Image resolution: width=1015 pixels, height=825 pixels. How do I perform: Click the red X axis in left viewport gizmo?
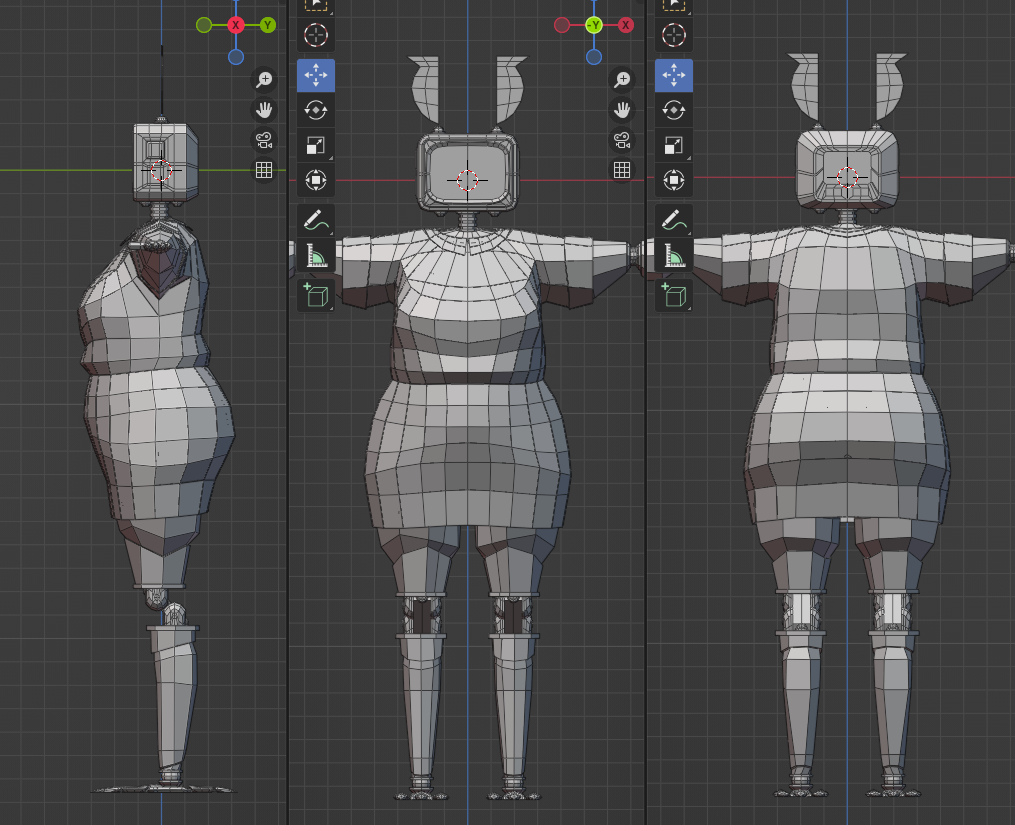coord(236,25)
